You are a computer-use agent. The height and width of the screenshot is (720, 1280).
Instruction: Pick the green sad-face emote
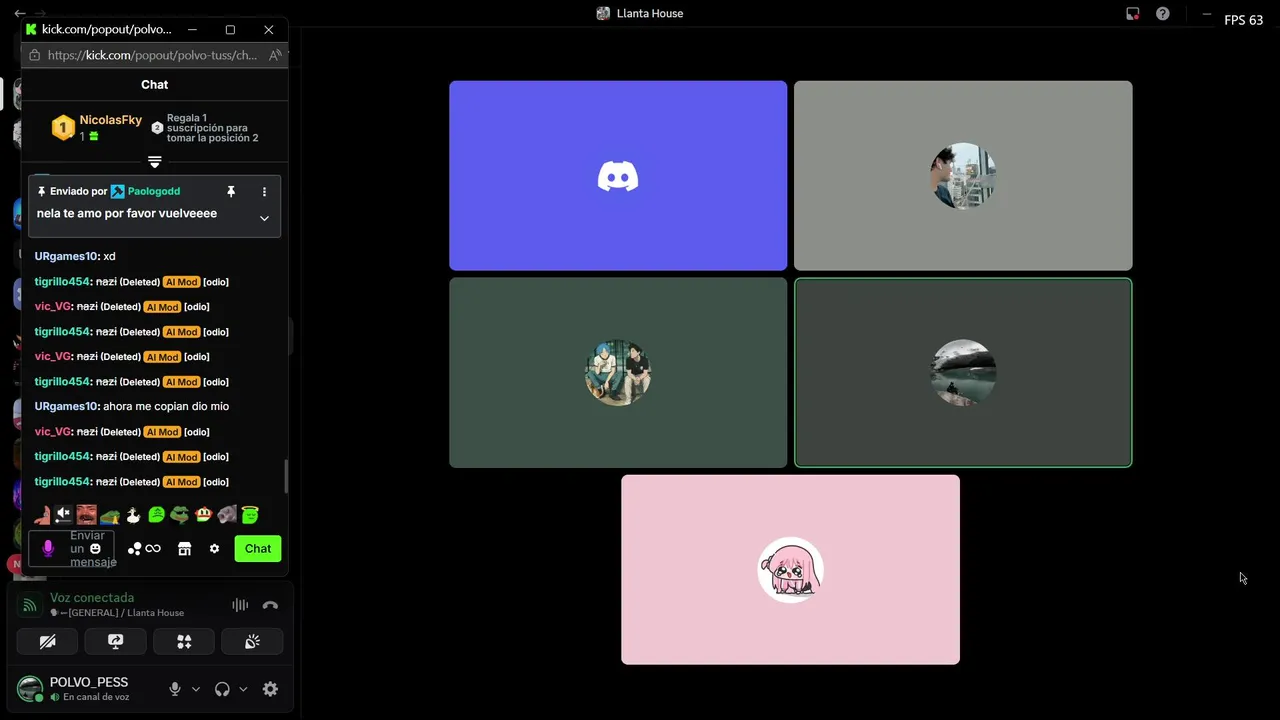pos(156,516)
